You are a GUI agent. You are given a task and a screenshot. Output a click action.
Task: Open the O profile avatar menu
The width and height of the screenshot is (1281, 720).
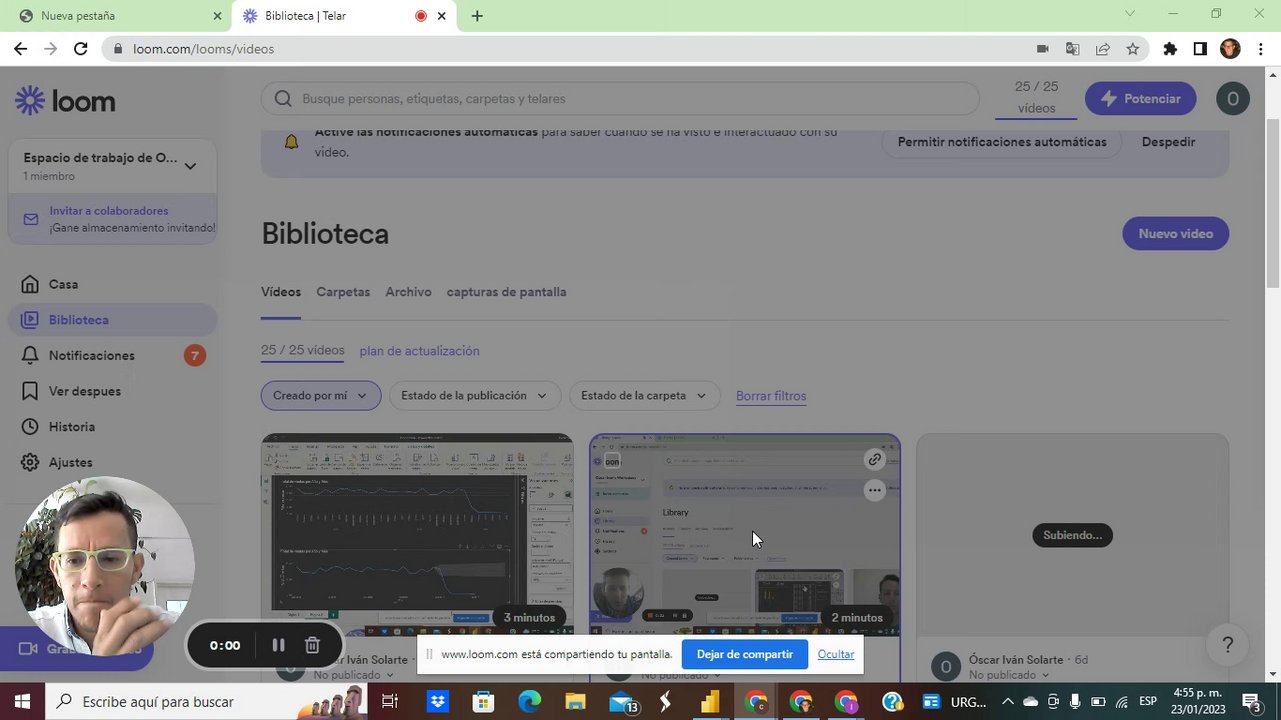tap(1232, 99)
